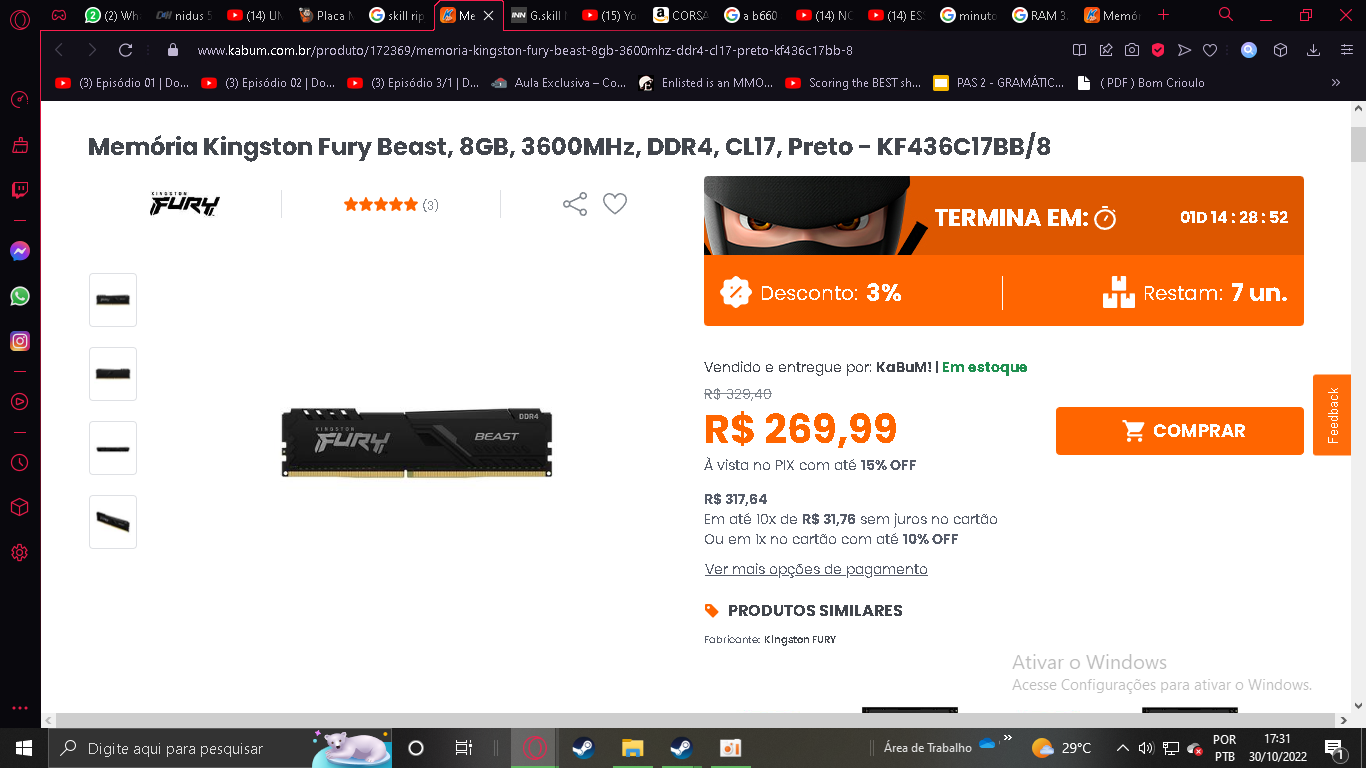Reload the page
Screen dimensions: 1366x768
click(x=125, y=50)
